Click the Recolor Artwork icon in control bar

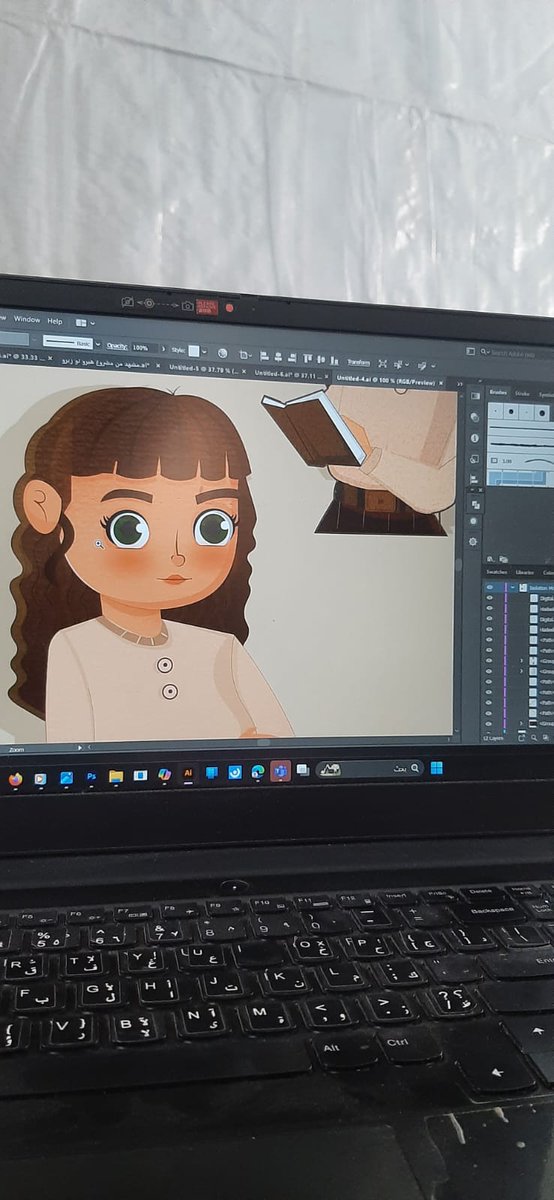point(221,354)
